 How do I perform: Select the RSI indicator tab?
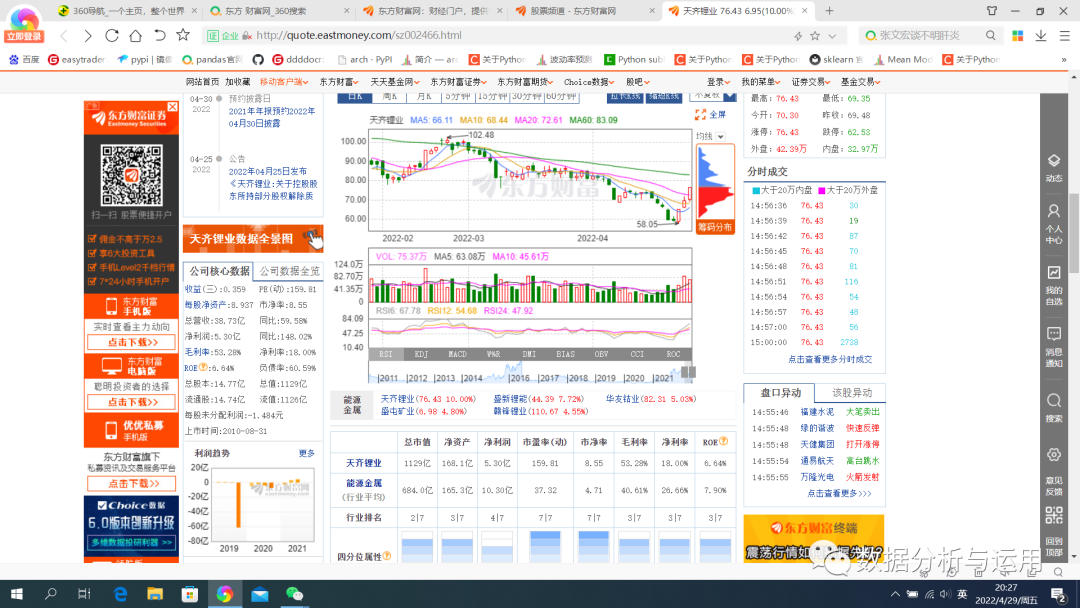[x=386, y=354]
